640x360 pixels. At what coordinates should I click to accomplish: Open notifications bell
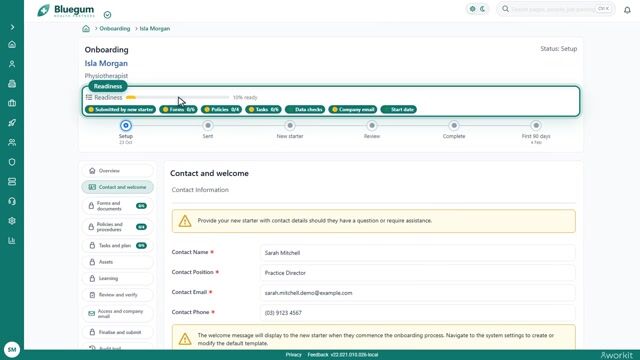627,10
